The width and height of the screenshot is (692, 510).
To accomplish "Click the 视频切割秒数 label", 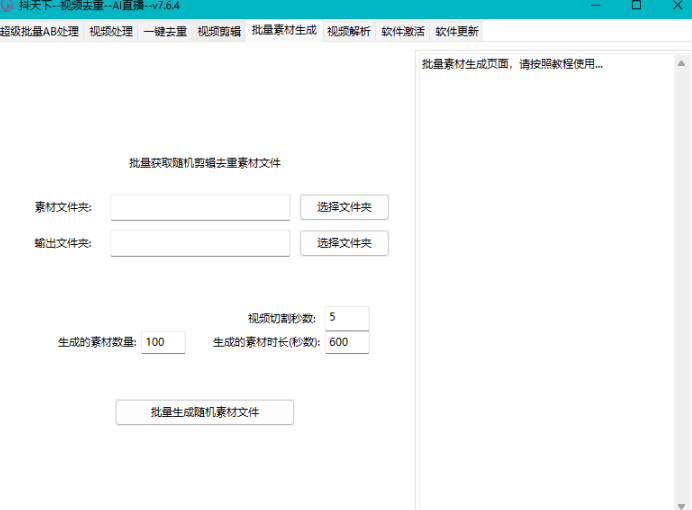I will point(282,319).
